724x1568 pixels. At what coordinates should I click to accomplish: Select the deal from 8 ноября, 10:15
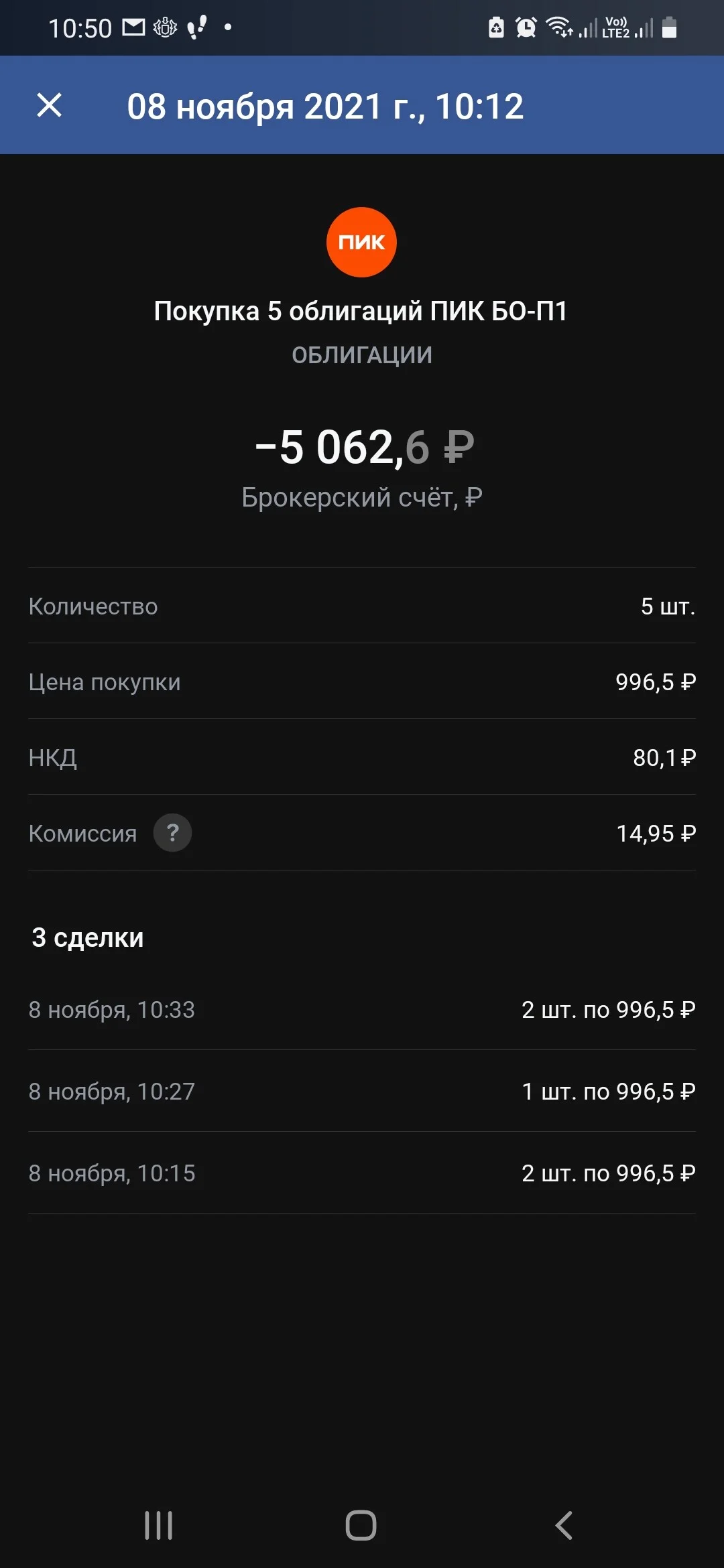click(362, 1173)
